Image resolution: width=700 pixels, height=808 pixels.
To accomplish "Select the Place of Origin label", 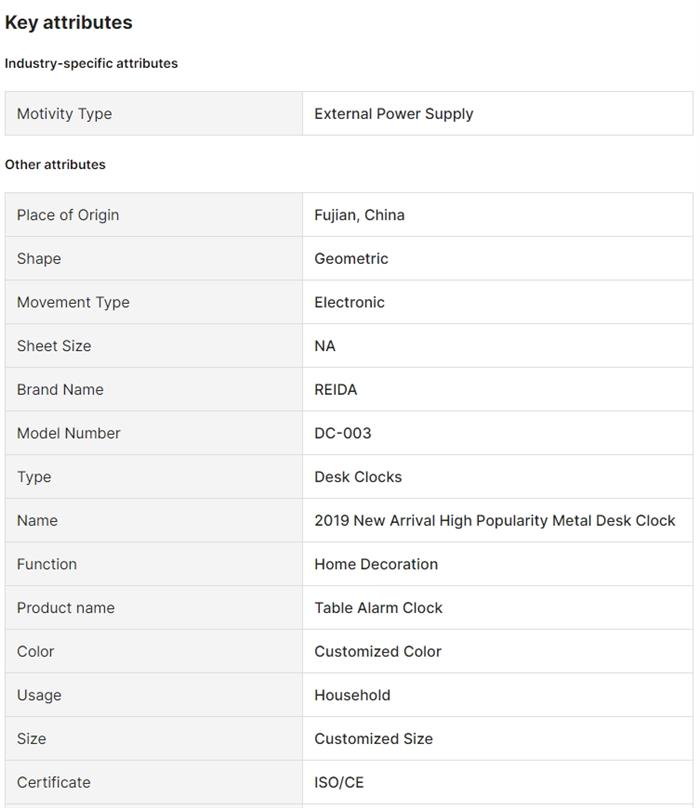I will 68,215.
